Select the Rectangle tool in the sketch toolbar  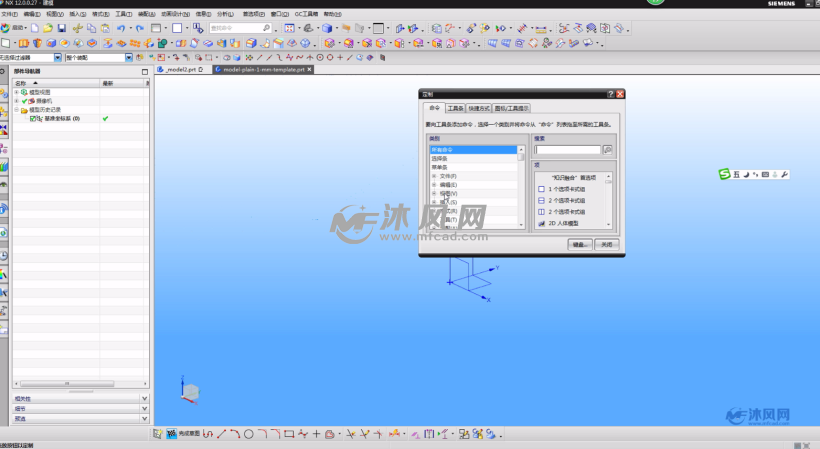(x=289, y=434)
